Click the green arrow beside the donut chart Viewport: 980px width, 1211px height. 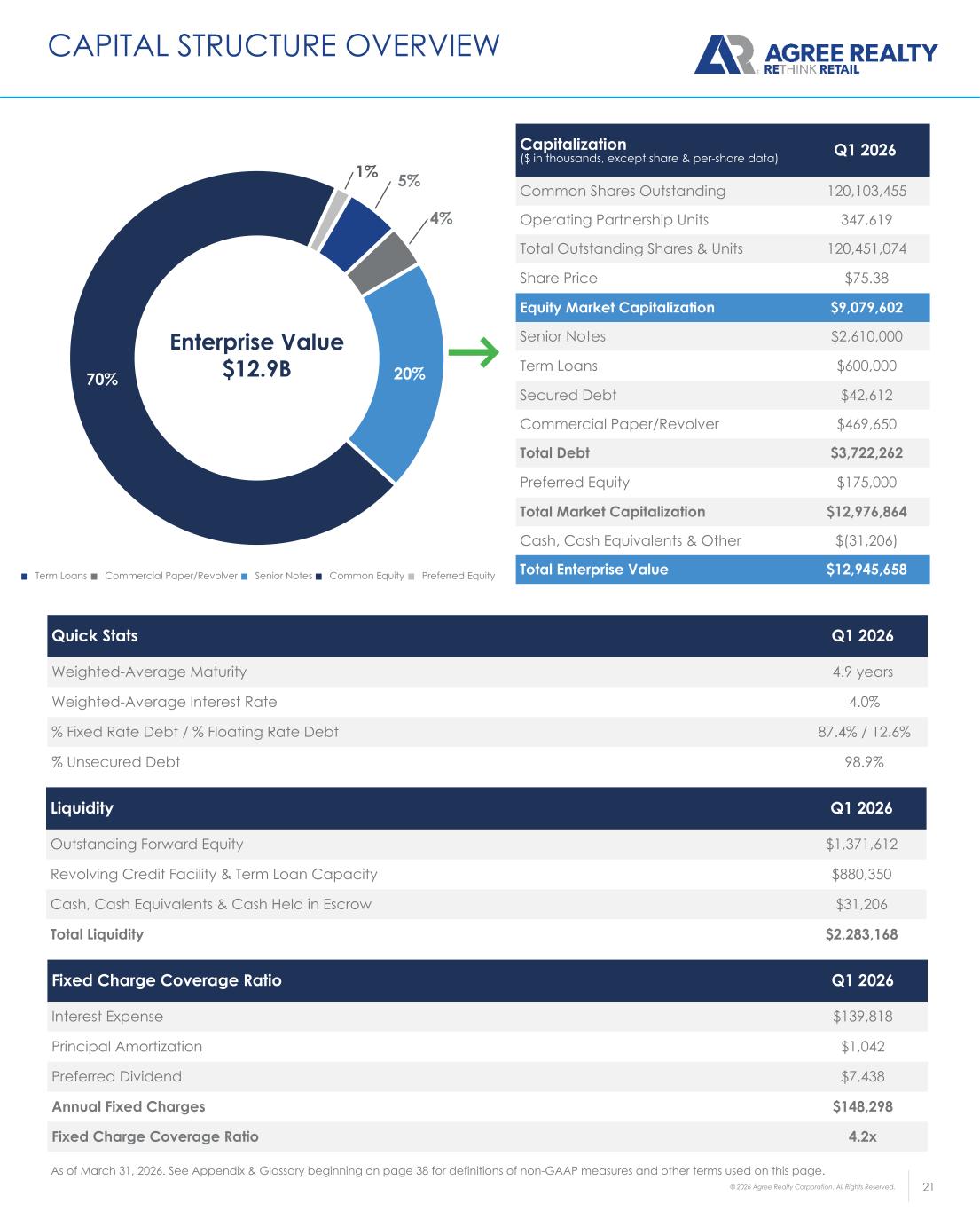473,352
